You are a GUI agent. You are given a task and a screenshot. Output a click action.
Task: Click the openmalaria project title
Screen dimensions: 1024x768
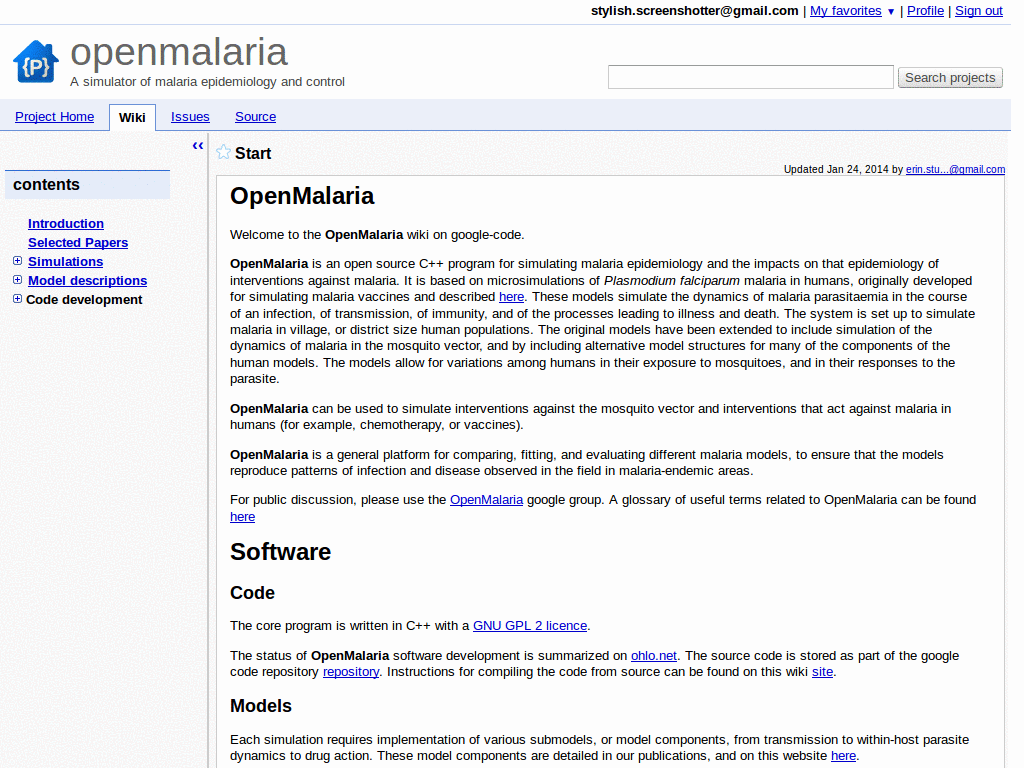coord(179,52)
